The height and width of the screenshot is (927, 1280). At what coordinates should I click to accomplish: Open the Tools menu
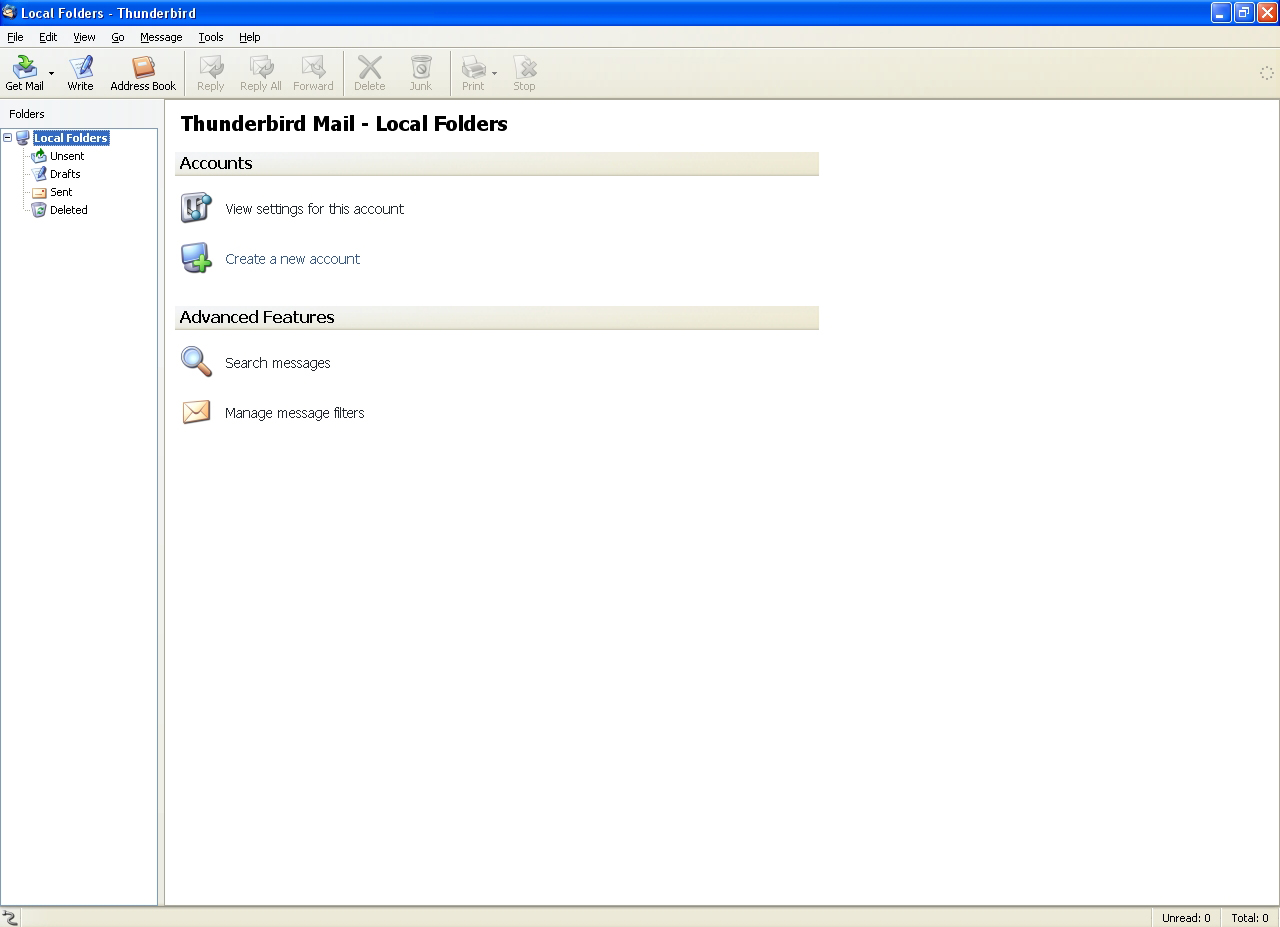click(210, 37)
